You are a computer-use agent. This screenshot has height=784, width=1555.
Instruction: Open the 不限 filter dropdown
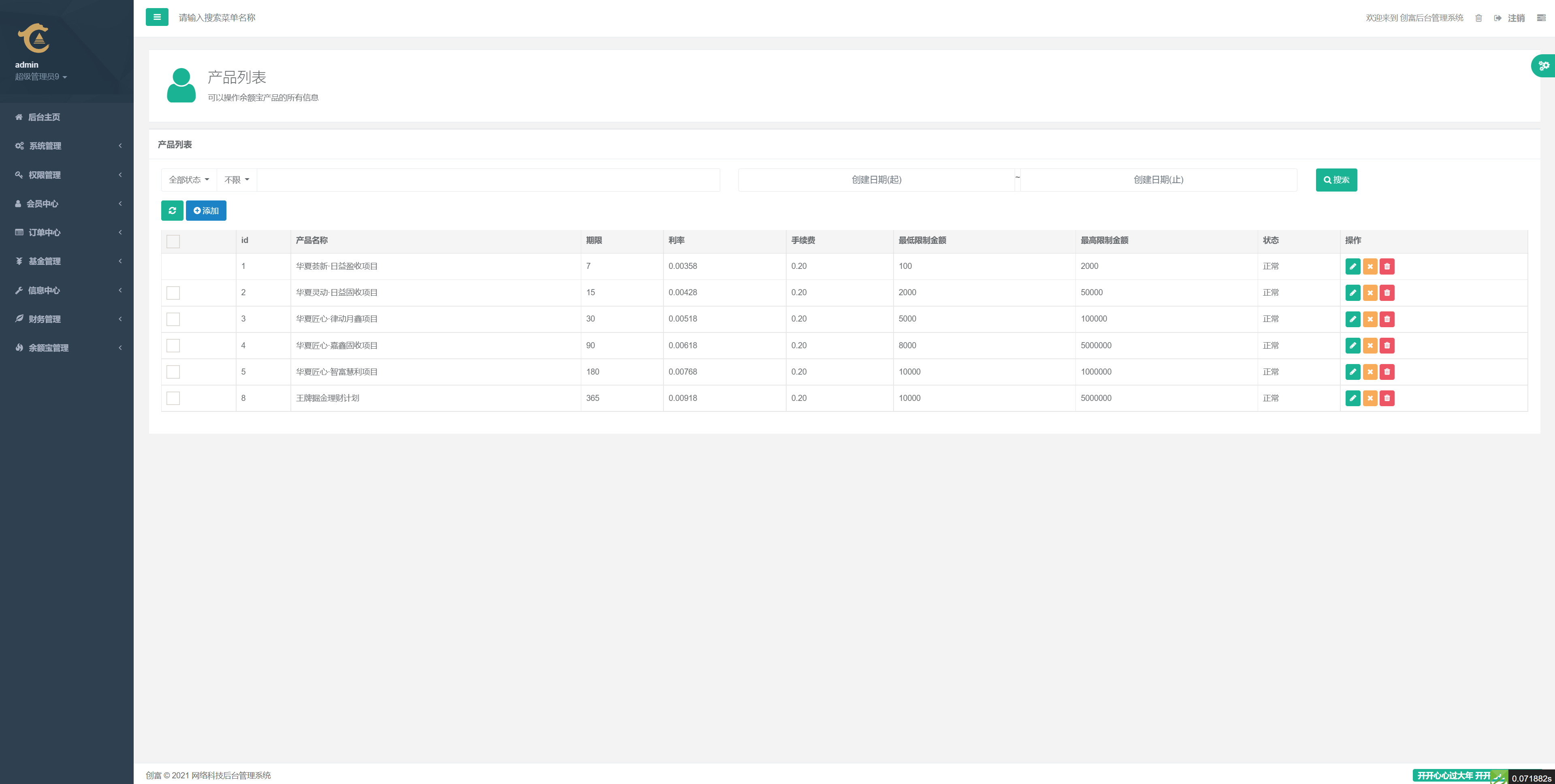coord(237,180)
